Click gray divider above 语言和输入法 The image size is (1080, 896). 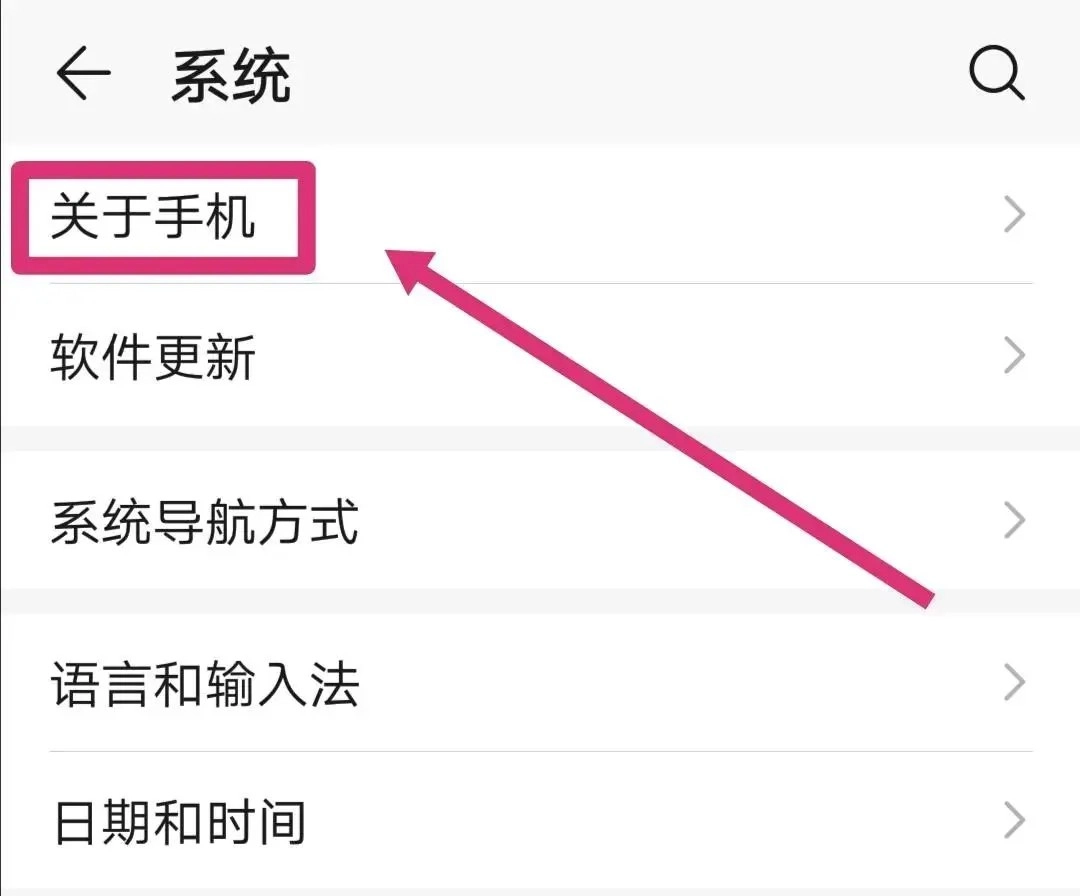click(540, 601)
